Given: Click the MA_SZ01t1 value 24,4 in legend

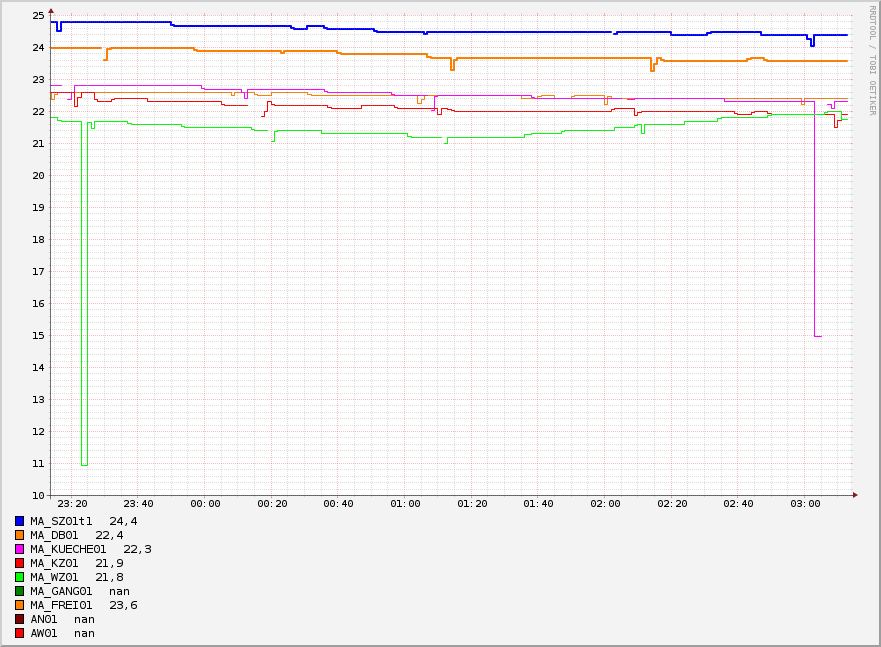Looking at the screenshot, I should point(123,521).
